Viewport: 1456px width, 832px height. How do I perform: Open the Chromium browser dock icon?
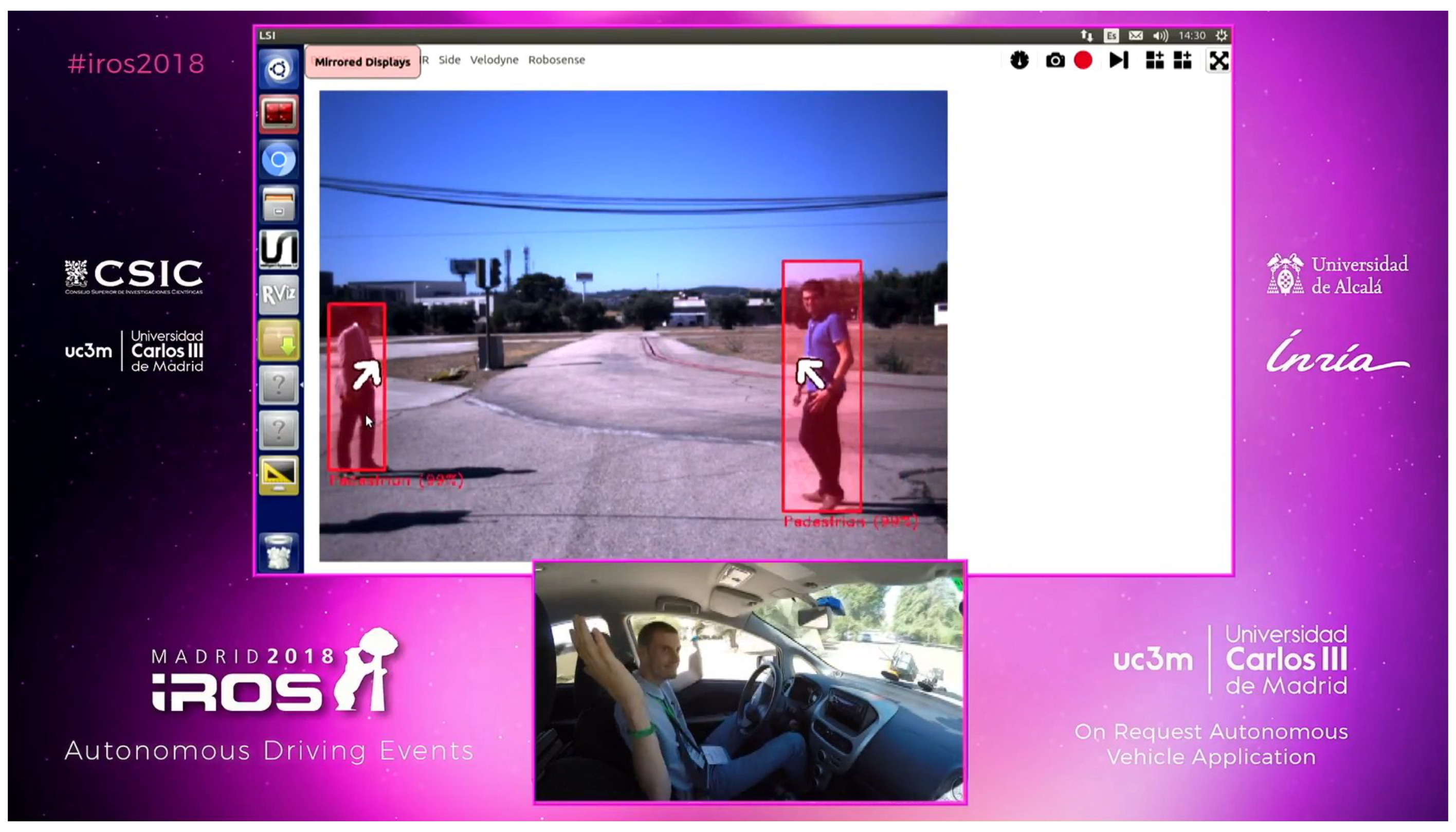(278, 159)
